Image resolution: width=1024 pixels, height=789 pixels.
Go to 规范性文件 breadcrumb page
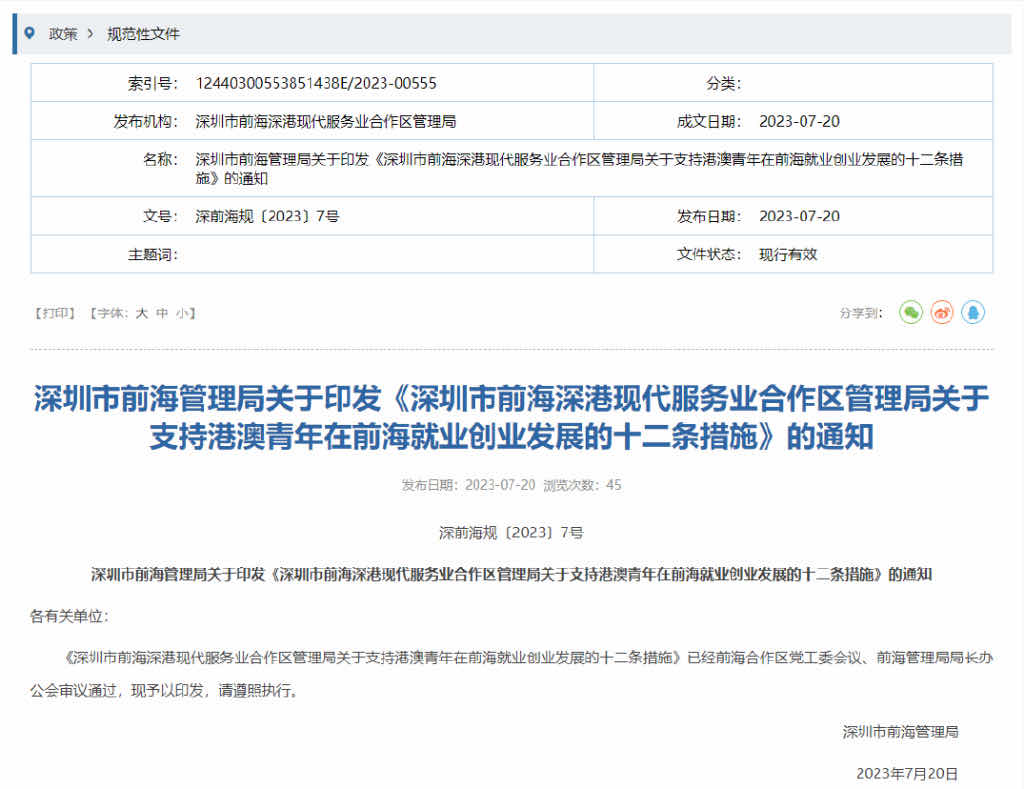(x=143, y=34)
